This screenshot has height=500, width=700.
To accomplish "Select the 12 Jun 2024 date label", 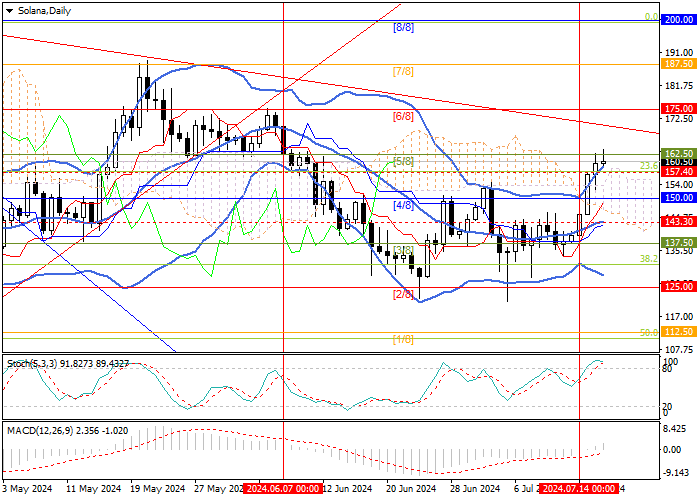I will click(347, 488).
